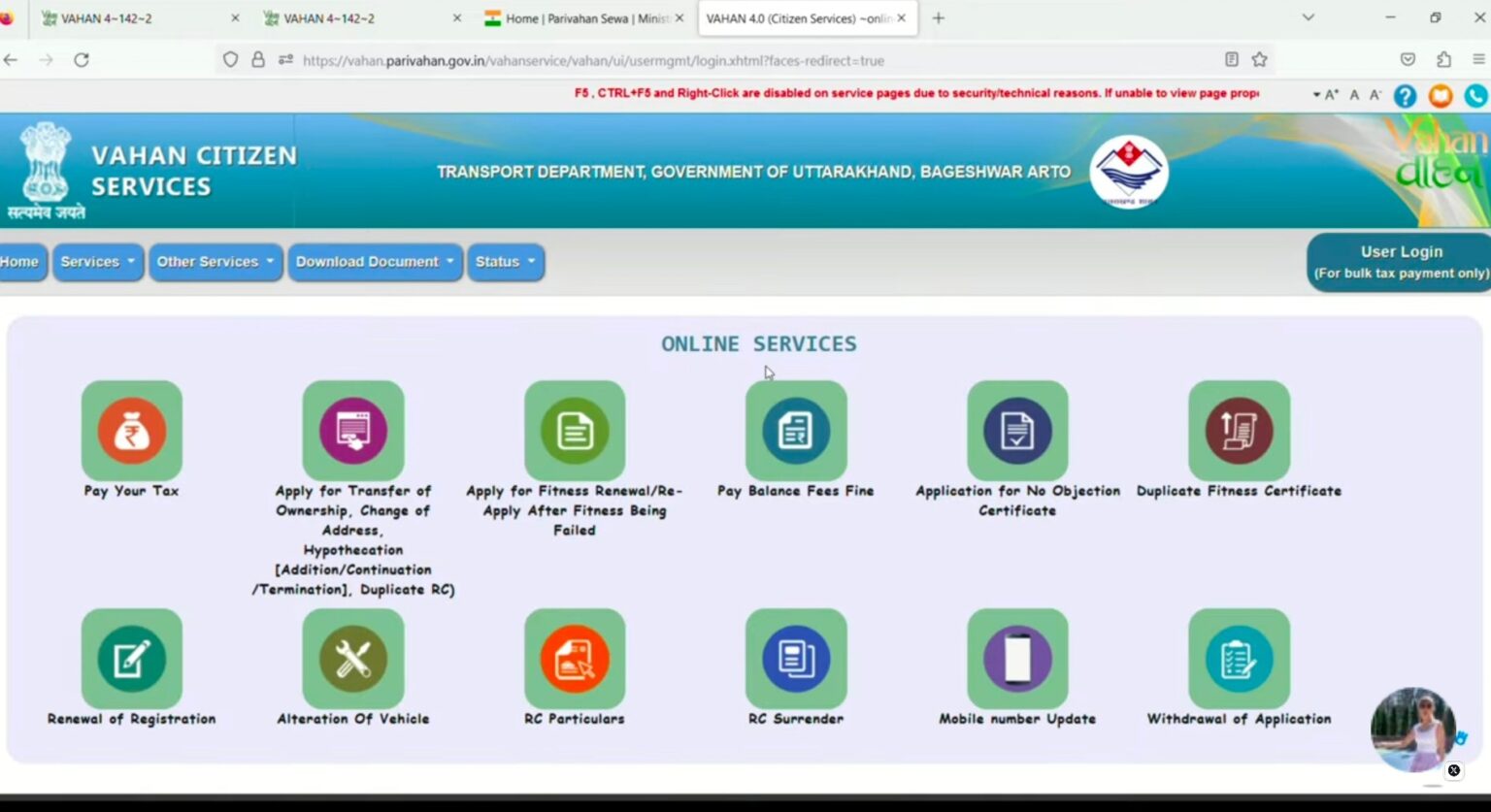Screen dimensions: 1491x812
Task: Increase font size with A+ button
Action: [1331, 95]
